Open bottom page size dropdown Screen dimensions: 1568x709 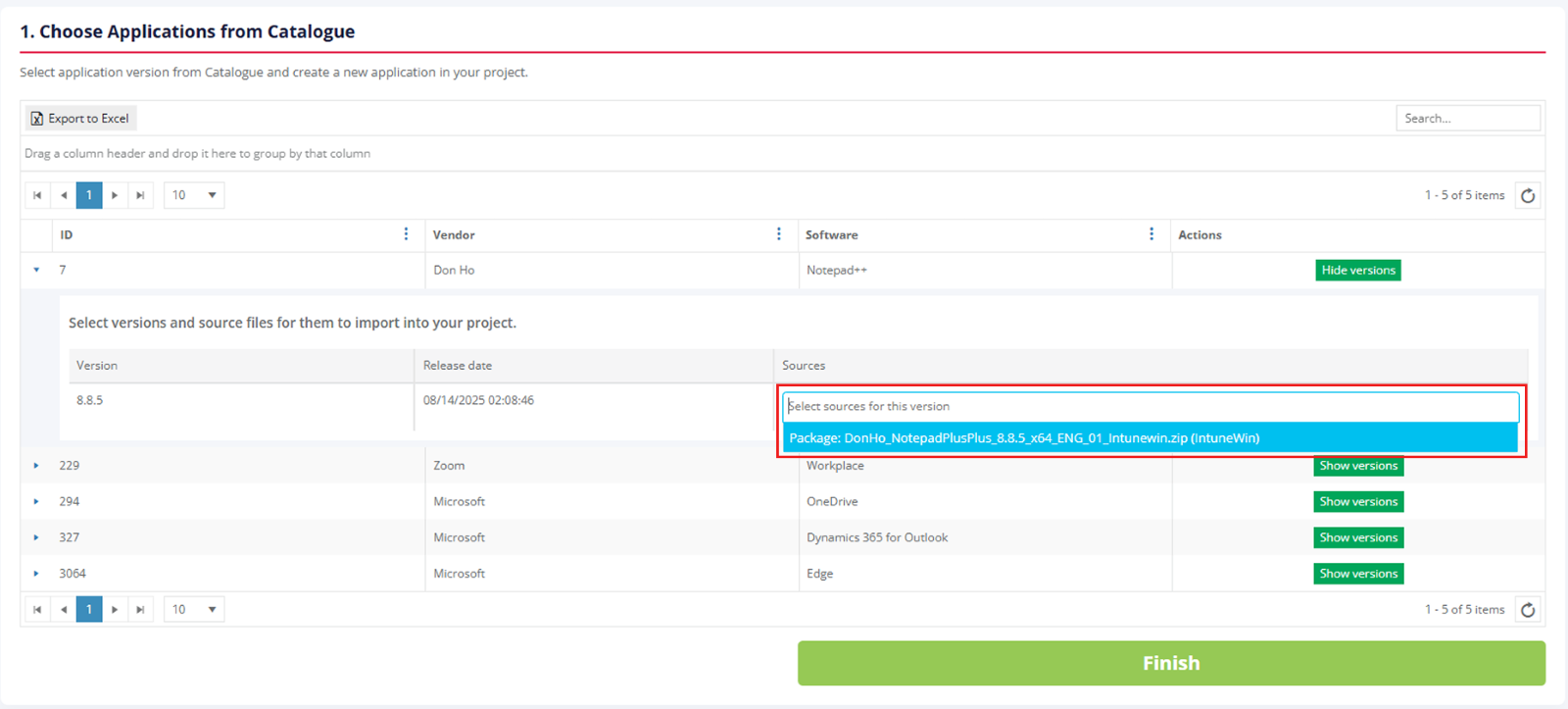(194, 610)
